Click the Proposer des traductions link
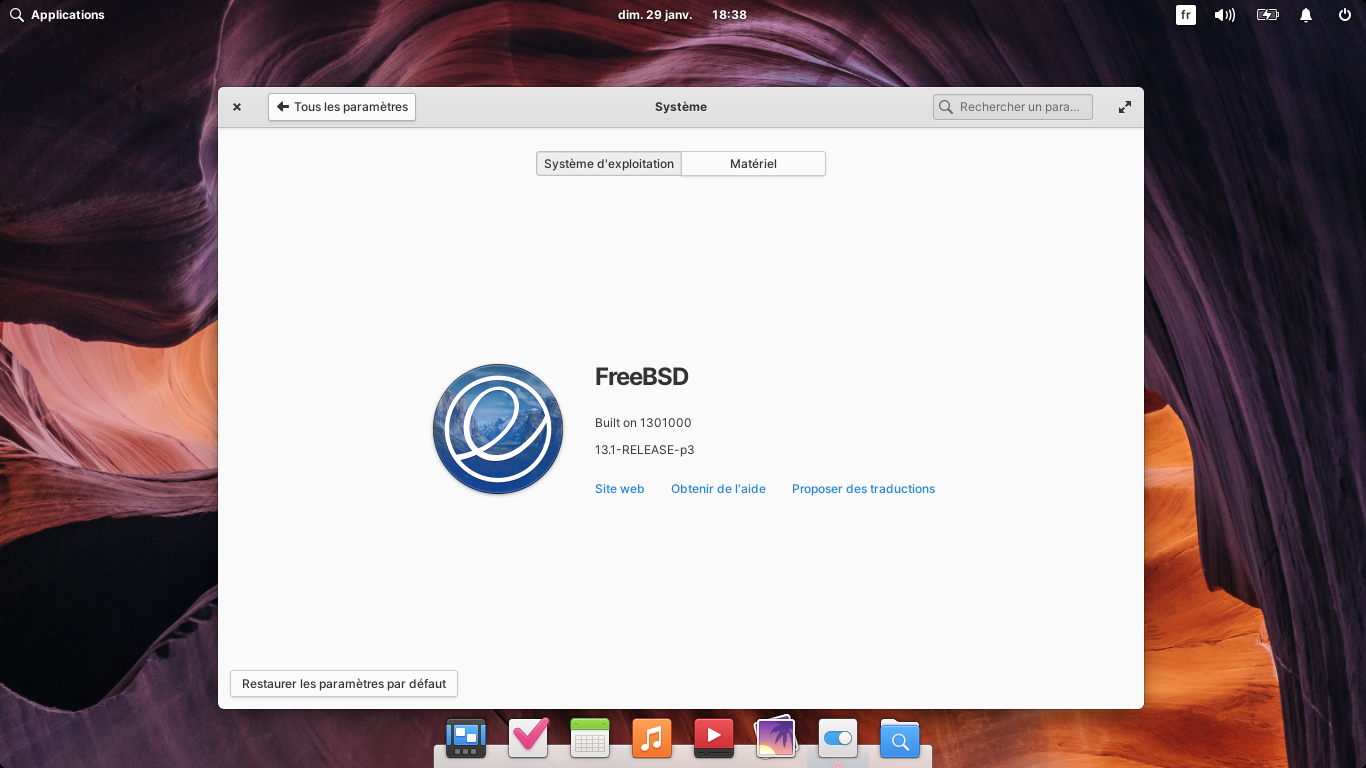Screen dimensions: 1366x768 pyautogui.click(x=863, y=489)
